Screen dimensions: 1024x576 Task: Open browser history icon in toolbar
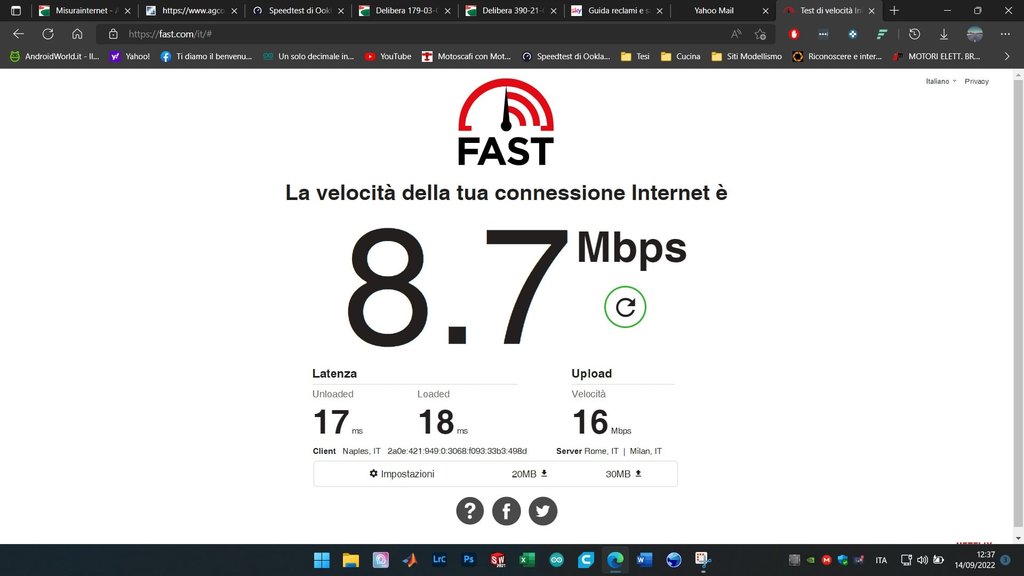(x=914, y=34)
